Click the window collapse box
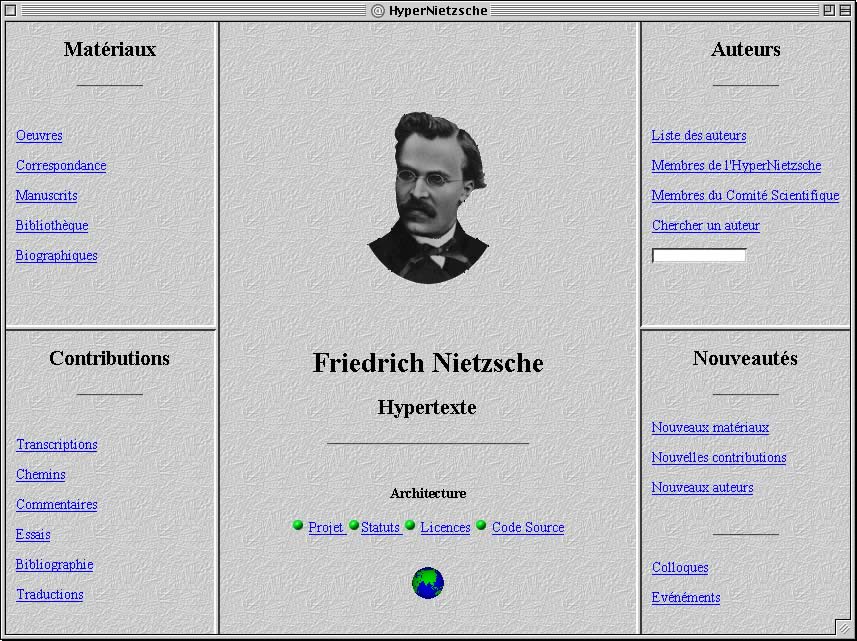The image size is (857, 641). 846,10
